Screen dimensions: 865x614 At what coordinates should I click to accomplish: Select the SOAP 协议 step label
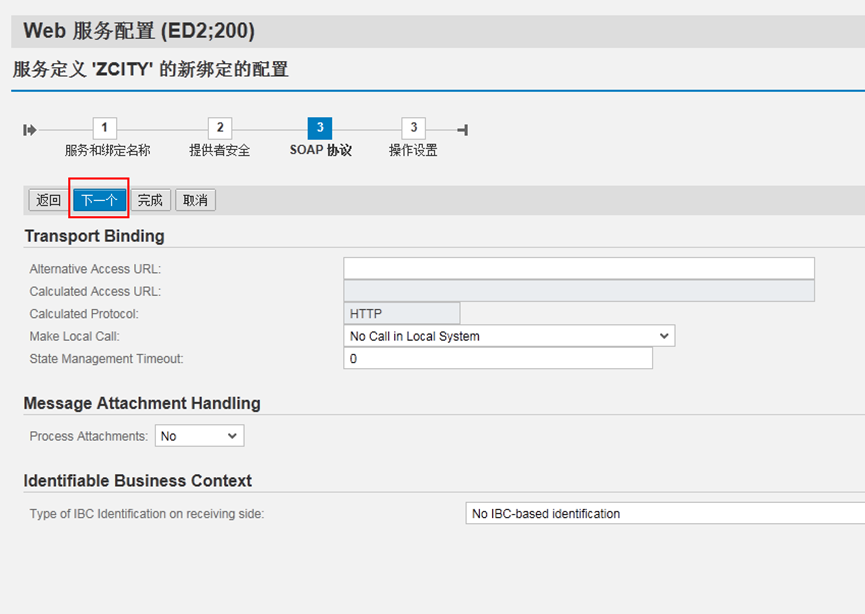tap(320, 151)
